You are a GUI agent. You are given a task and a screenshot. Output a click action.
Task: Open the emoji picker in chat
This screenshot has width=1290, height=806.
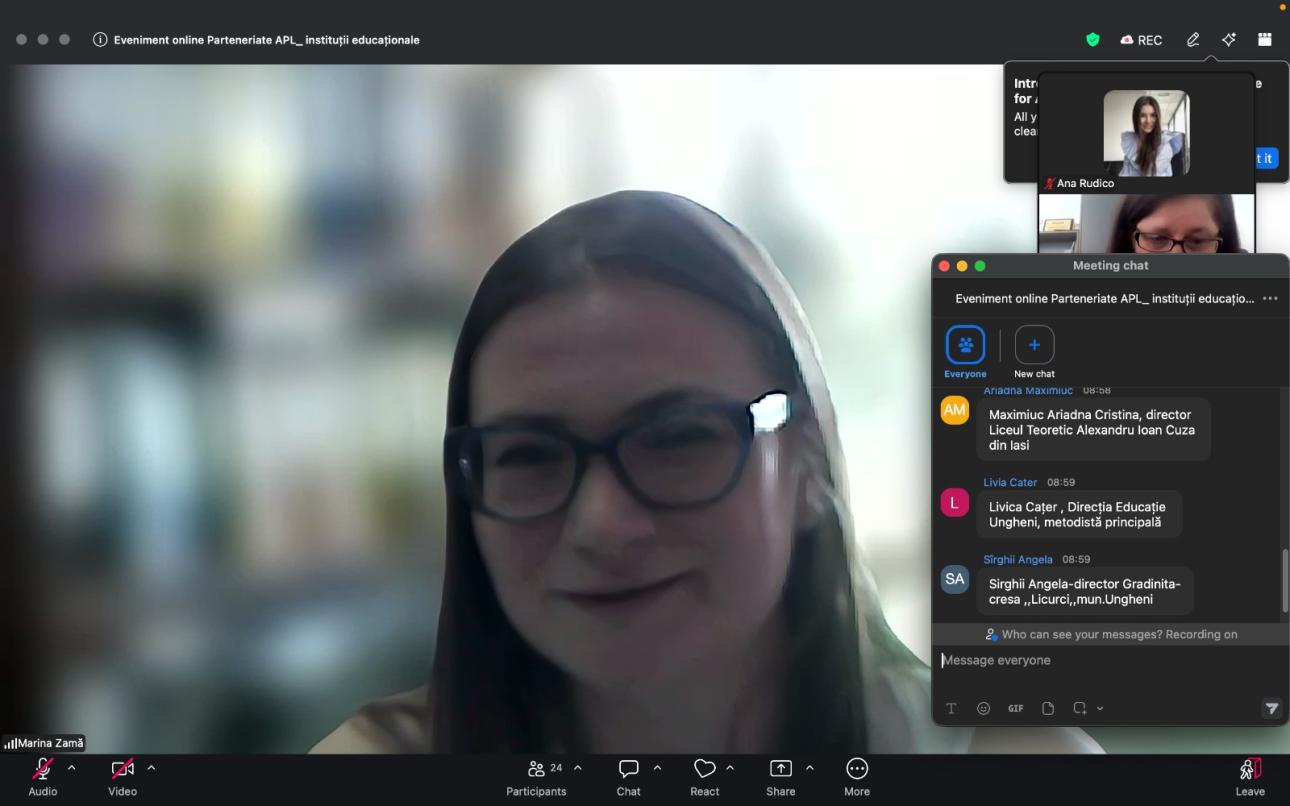pos(983,708)
